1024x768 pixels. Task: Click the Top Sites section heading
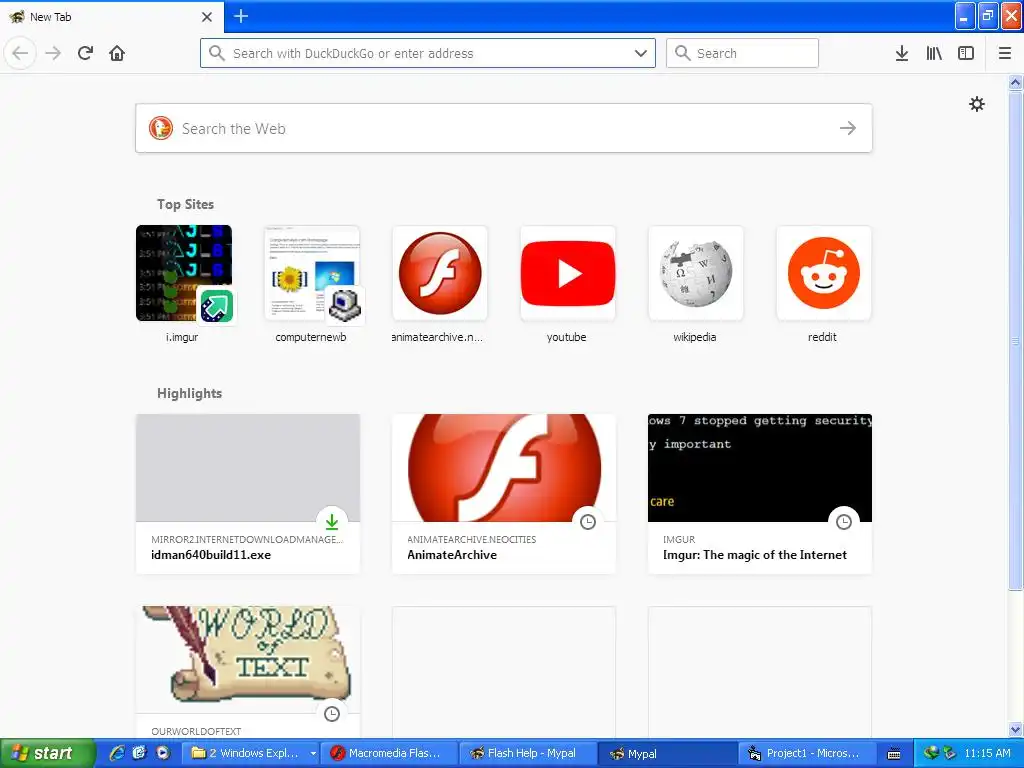point(185,204)
